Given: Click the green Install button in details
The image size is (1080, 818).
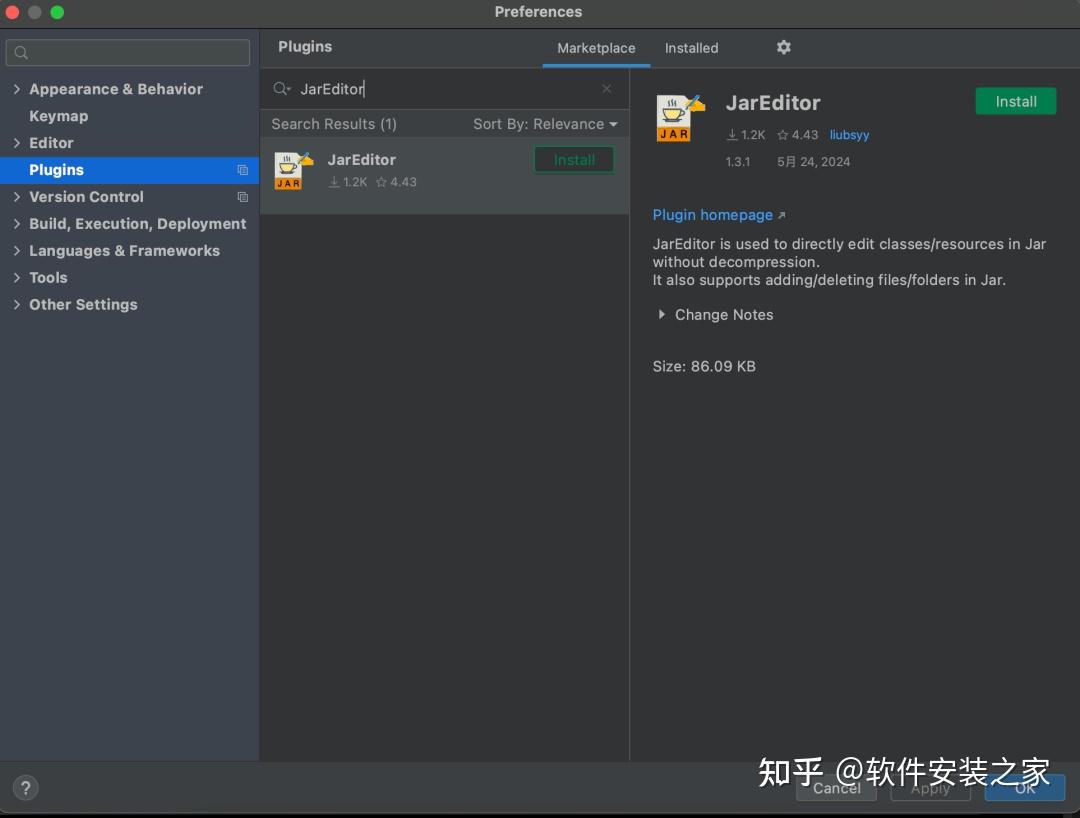Looking at the screenshot, I should (x=1016, y=101).
